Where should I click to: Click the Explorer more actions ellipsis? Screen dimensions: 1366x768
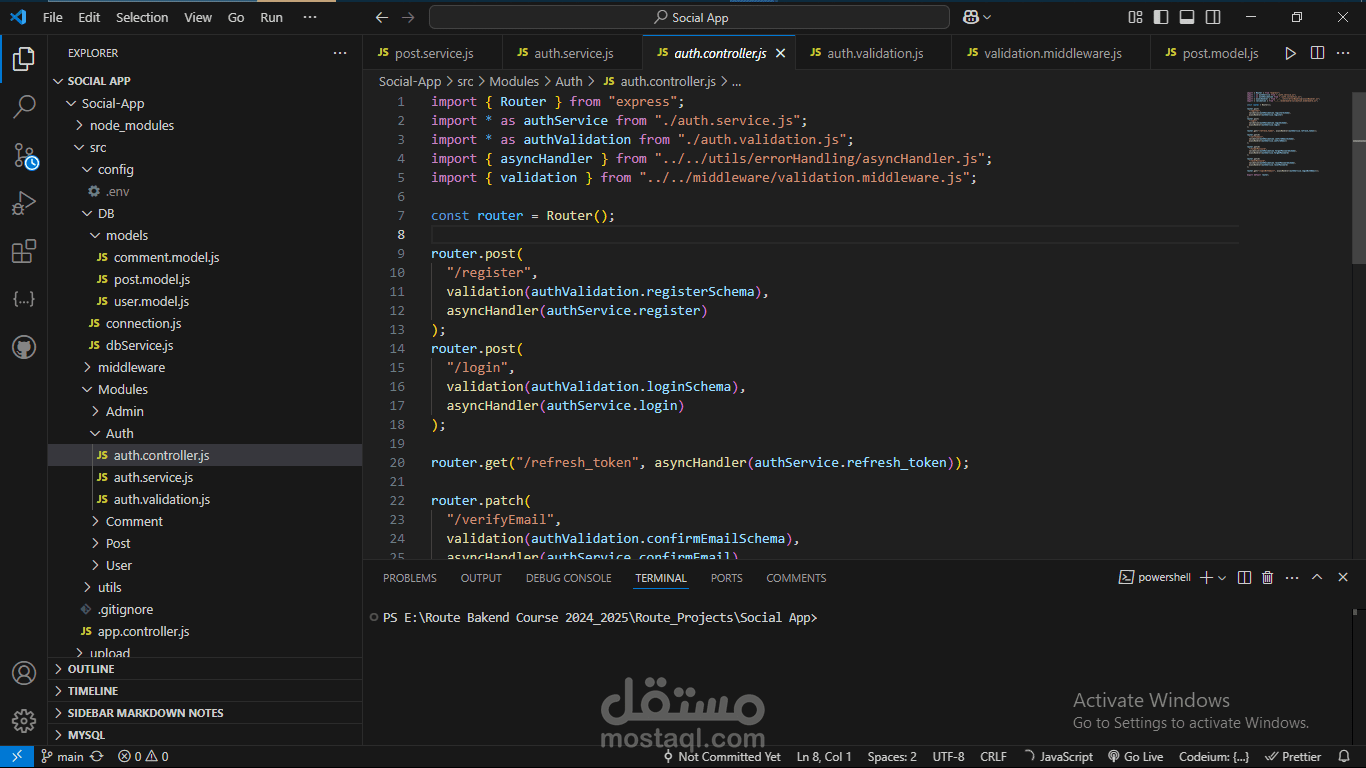click(340, 53)
